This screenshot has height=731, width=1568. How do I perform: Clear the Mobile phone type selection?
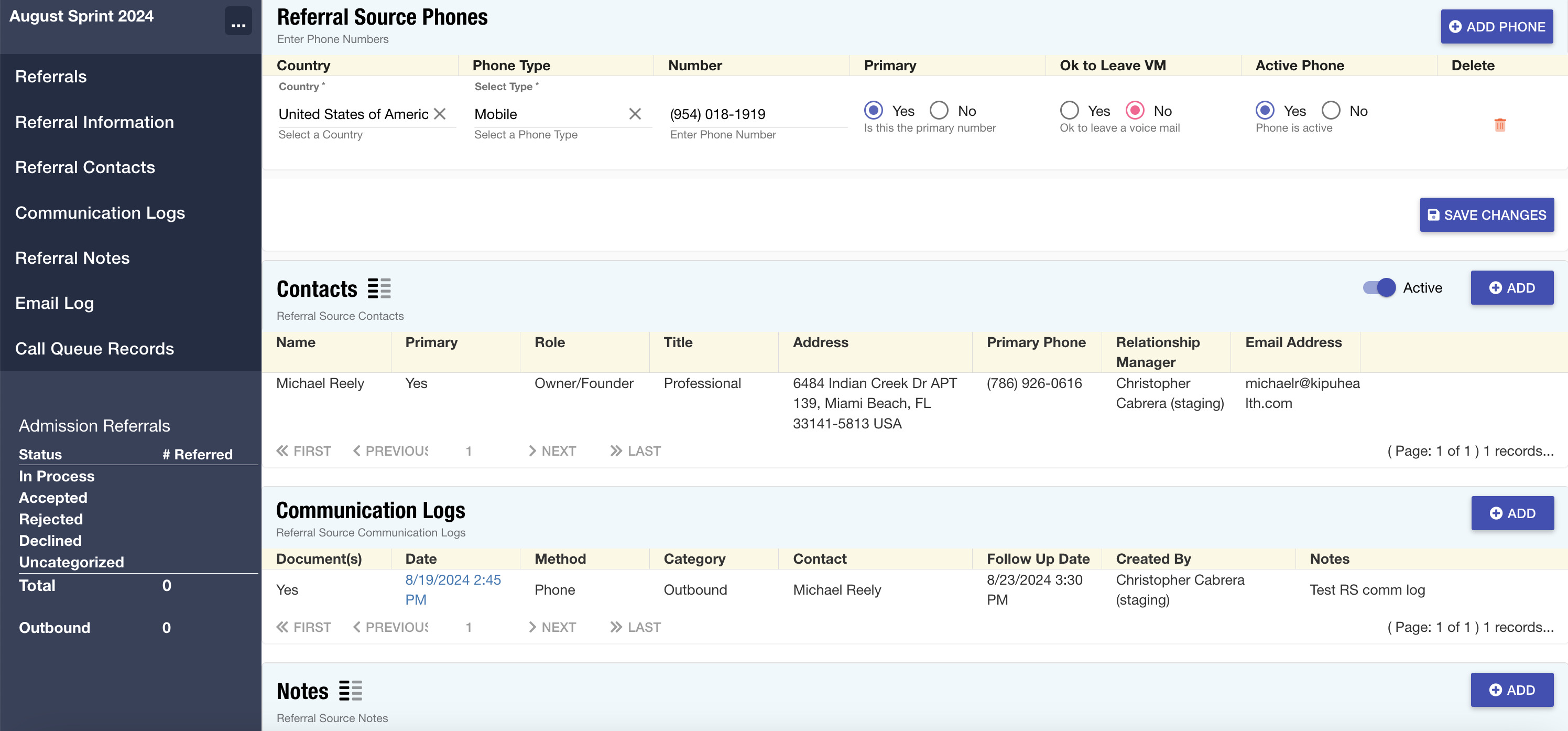tap(634, 114)
